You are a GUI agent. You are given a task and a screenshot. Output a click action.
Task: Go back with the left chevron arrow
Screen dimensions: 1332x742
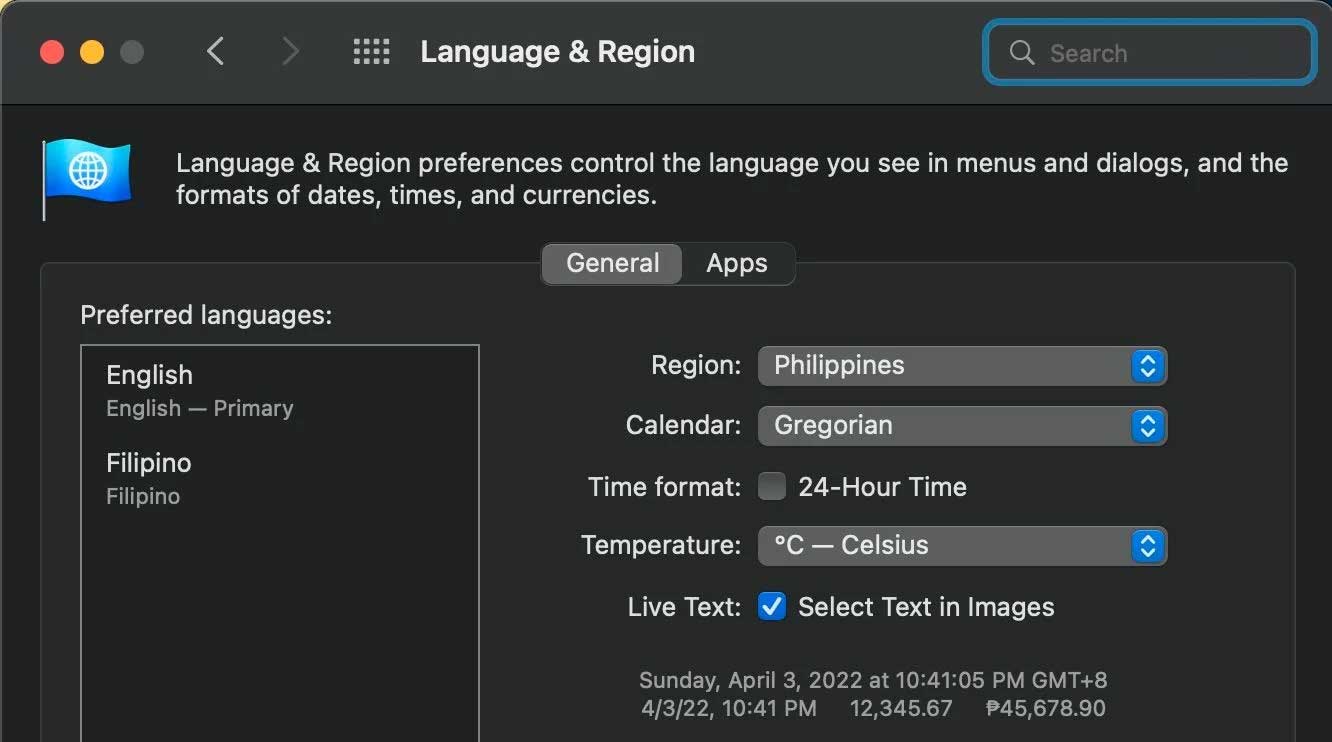coord(215,51)
